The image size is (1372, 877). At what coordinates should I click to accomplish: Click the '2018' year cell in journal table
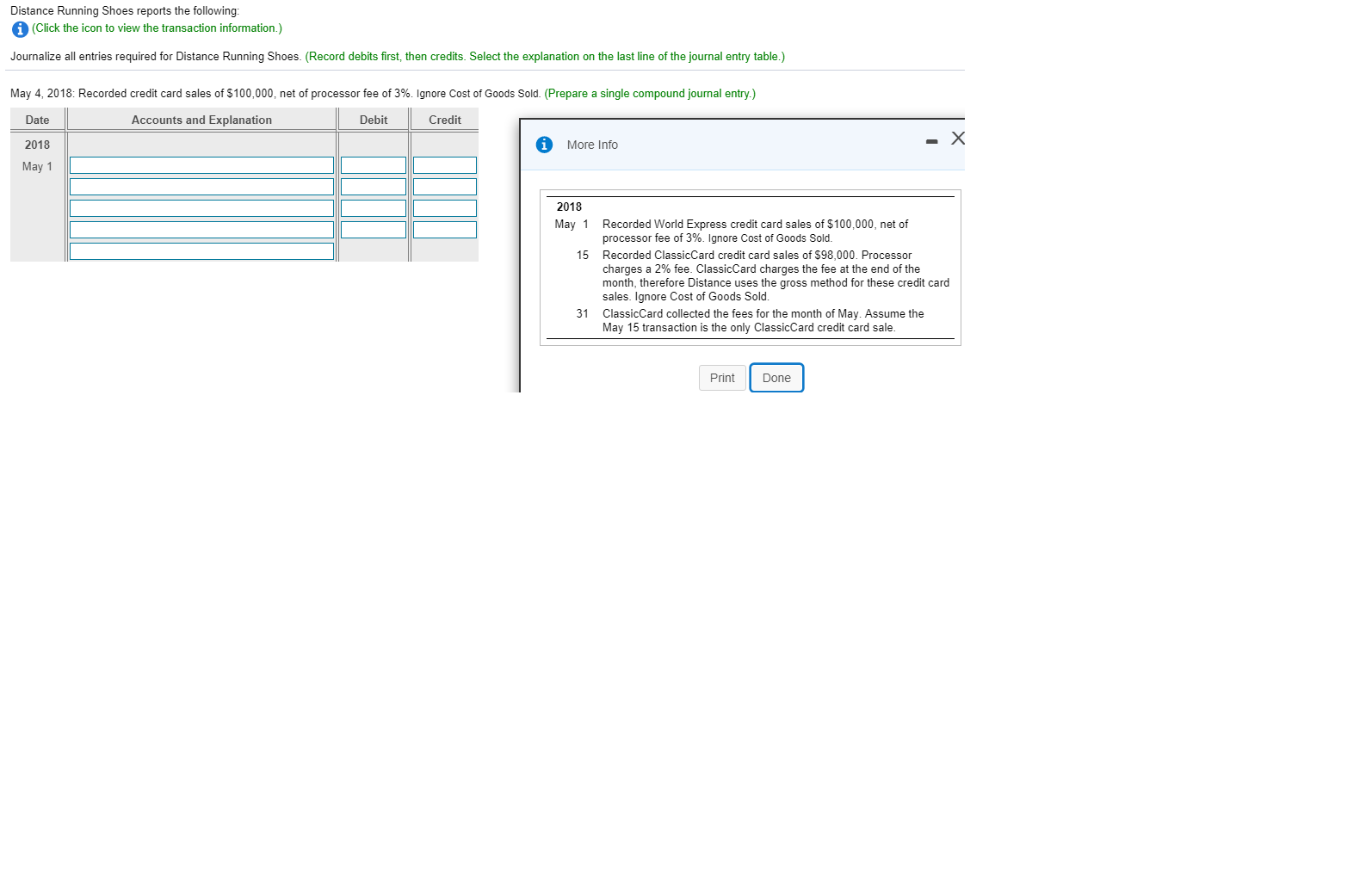click(37, 145)
